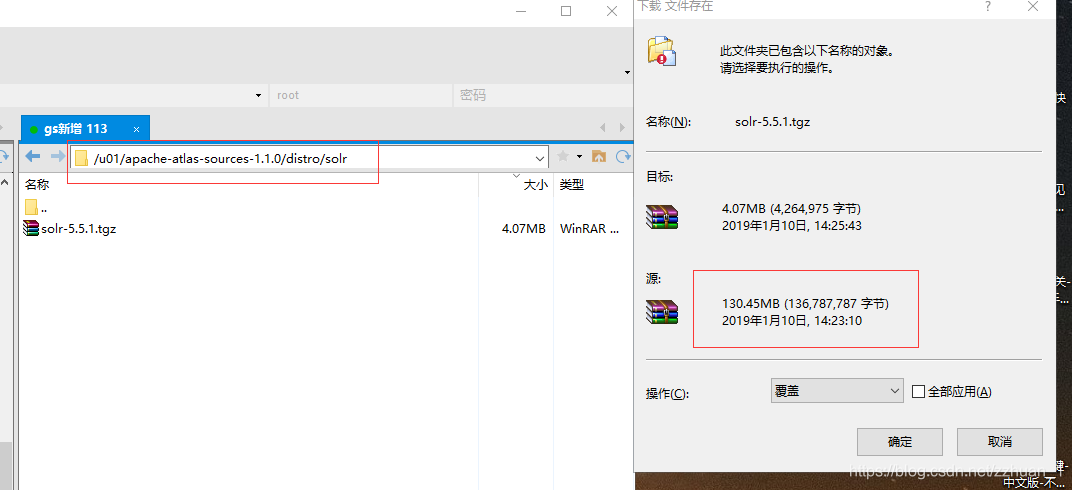Click the solr-5.5.1.tgz name in the dialog
This screenshot has width=1072, height=490.
[x=773, y=122]
